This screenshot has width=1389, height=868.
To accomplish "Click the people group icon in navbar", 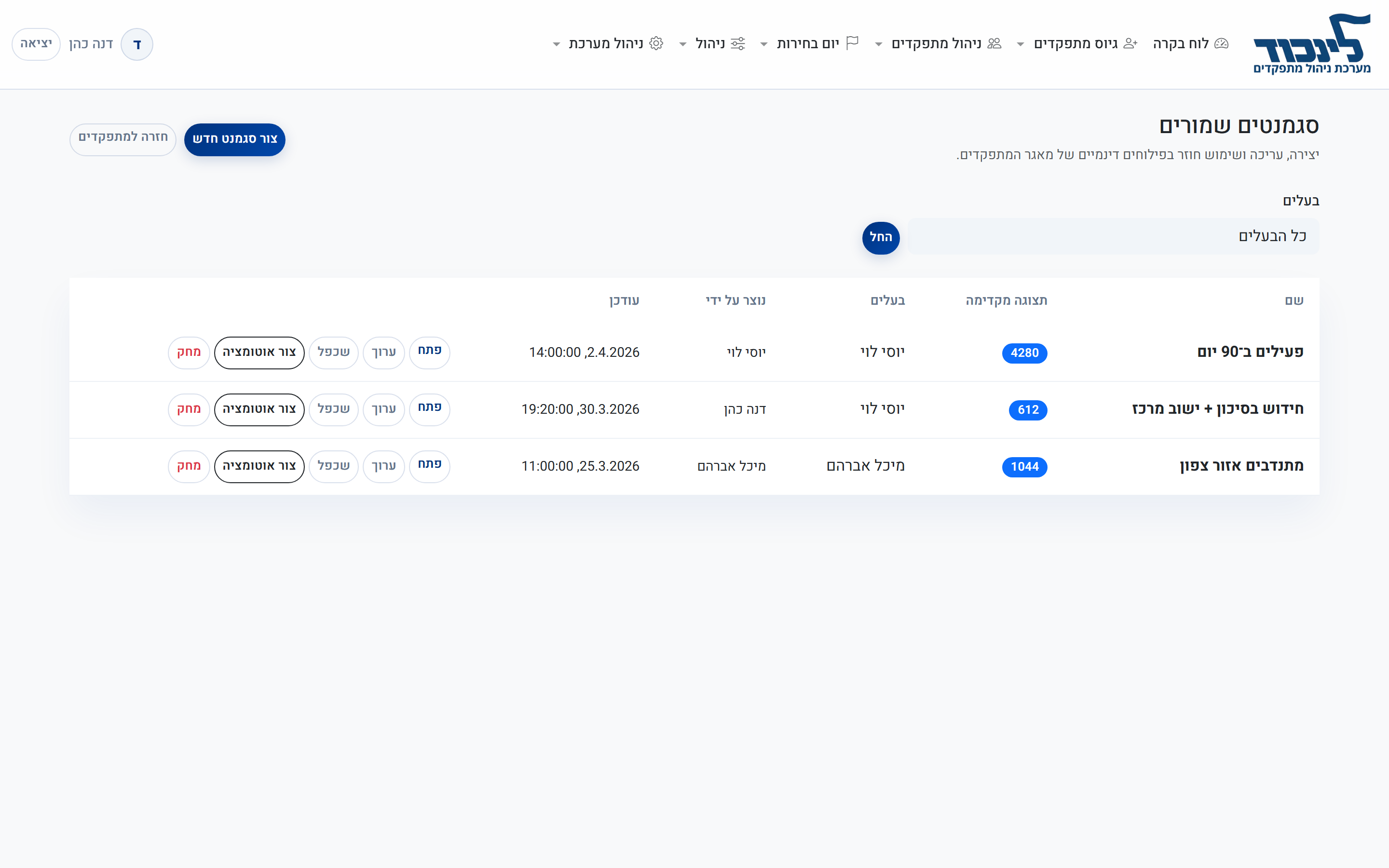I will pyautogui.click(x=994, y=43).
